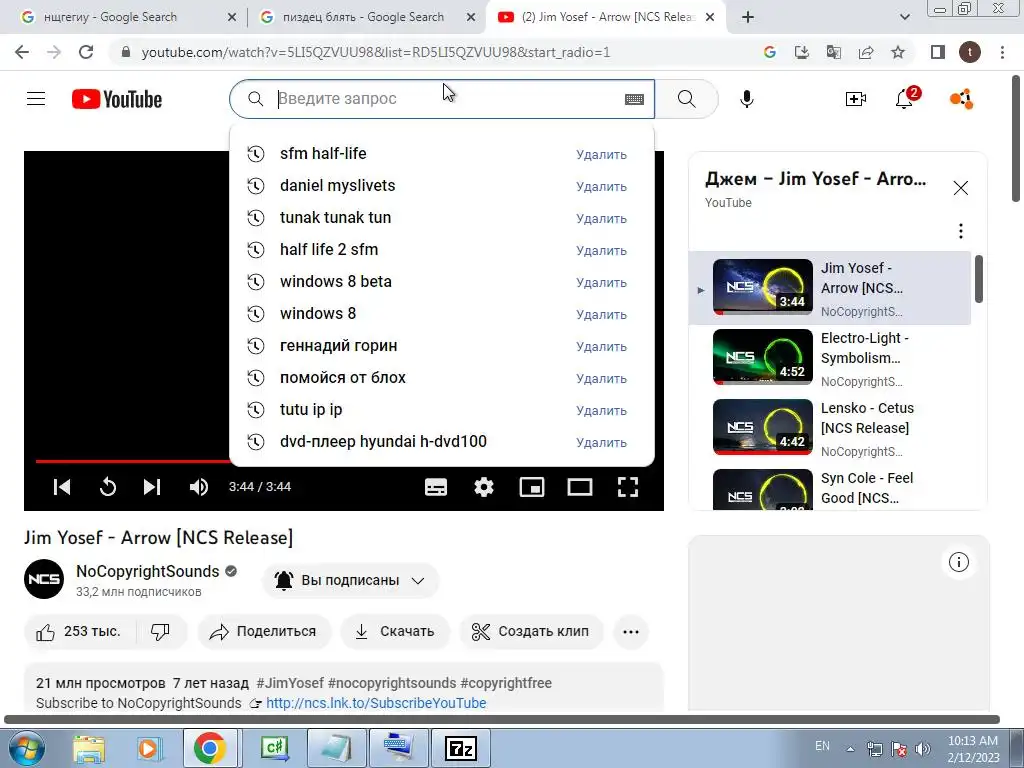Toggle theater mode view

[580, 487]
